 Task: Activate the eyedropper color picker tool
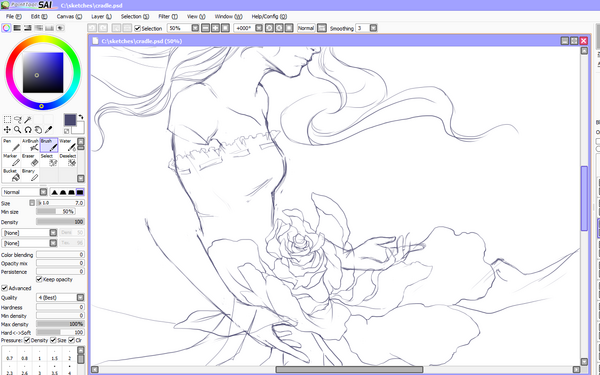(x=48, y=130)
